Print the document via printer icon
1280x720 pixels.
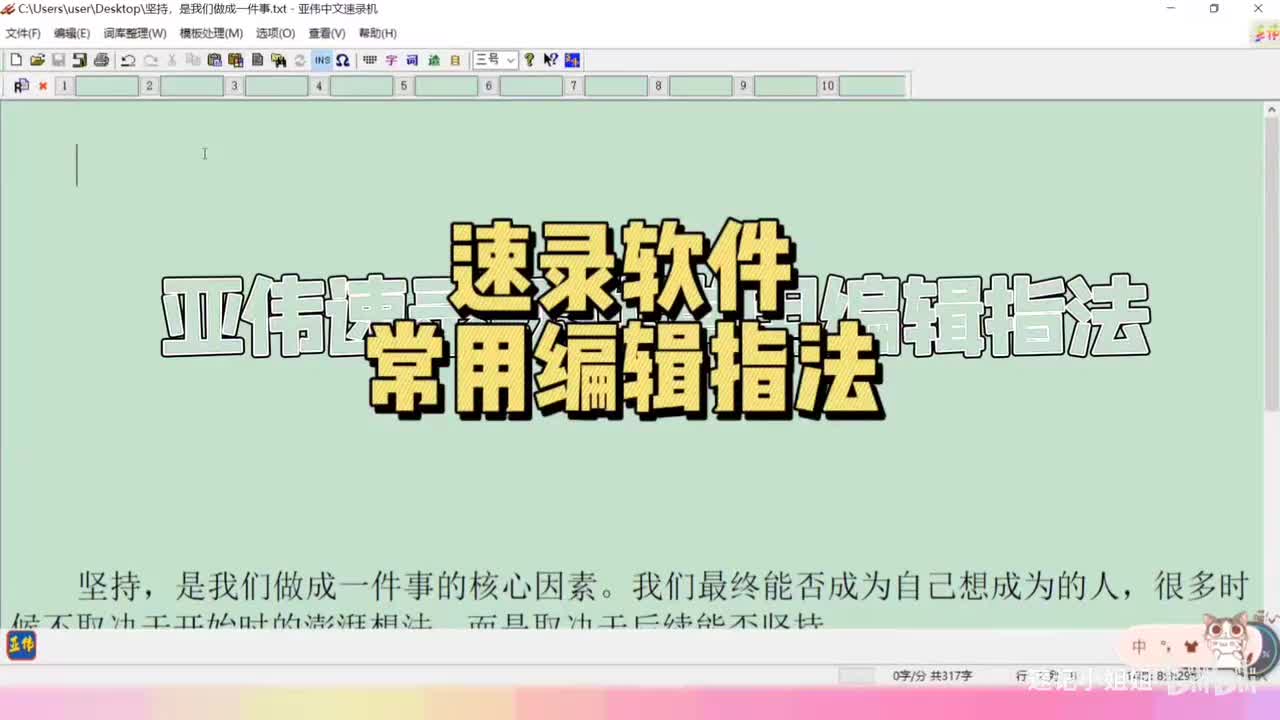[101, 60]
